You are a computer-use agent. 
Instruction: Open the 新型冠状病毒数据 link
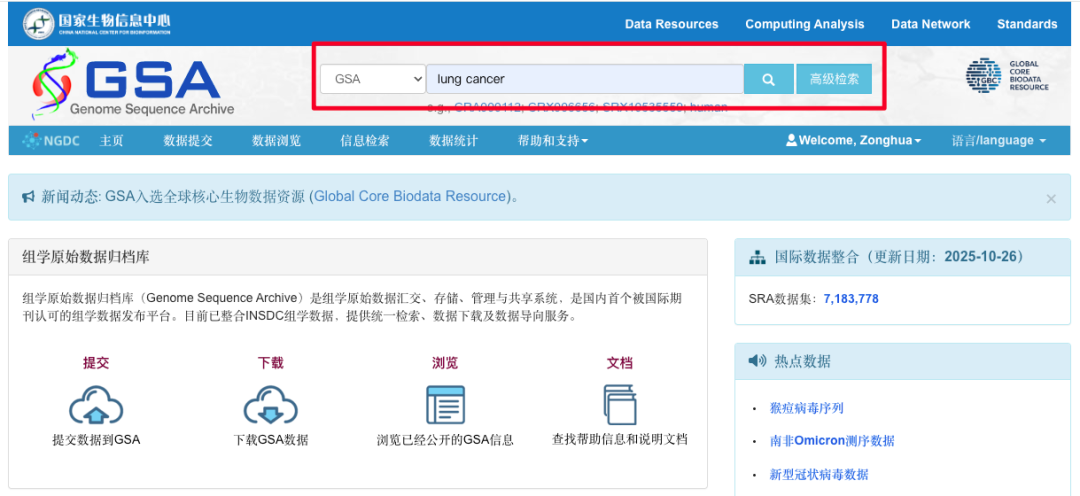[x=819, y=475]
